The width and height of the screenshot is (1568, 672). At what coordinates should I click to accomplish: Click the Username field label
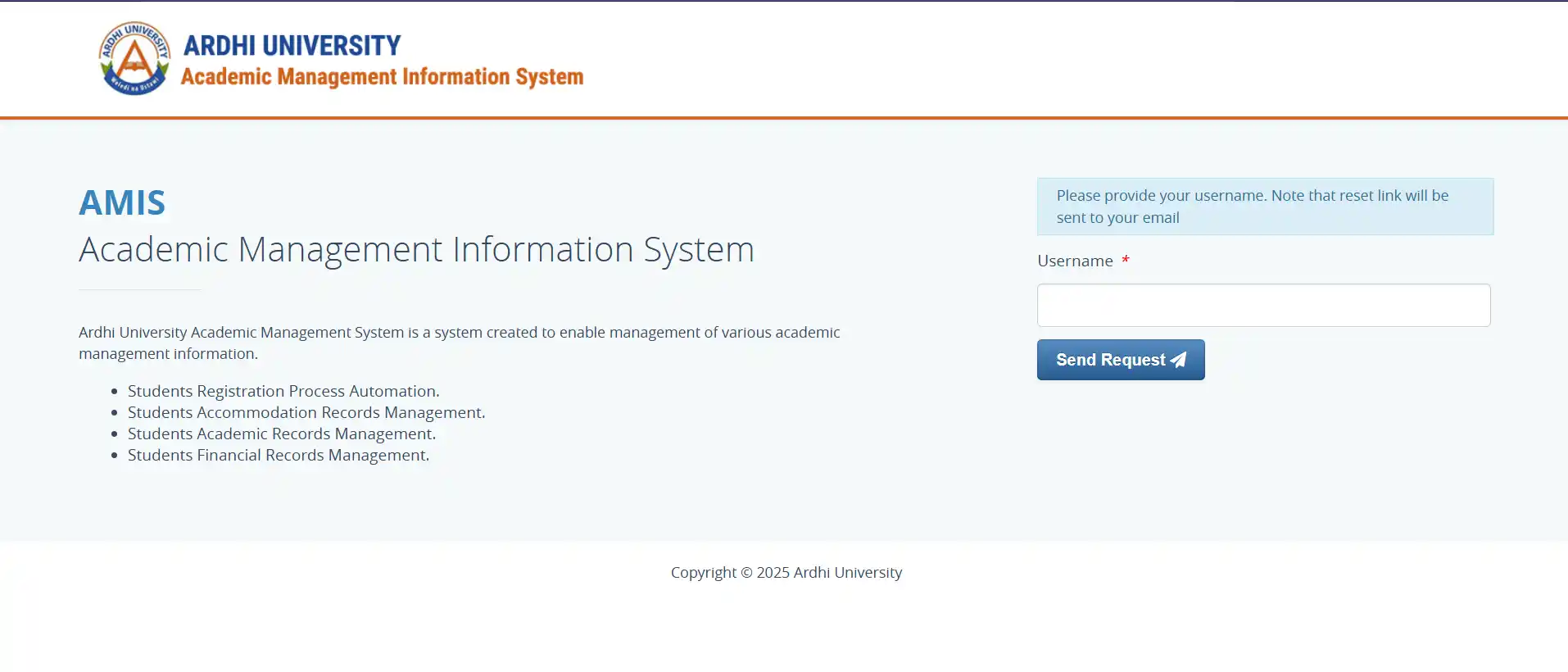coord(1075,261)
